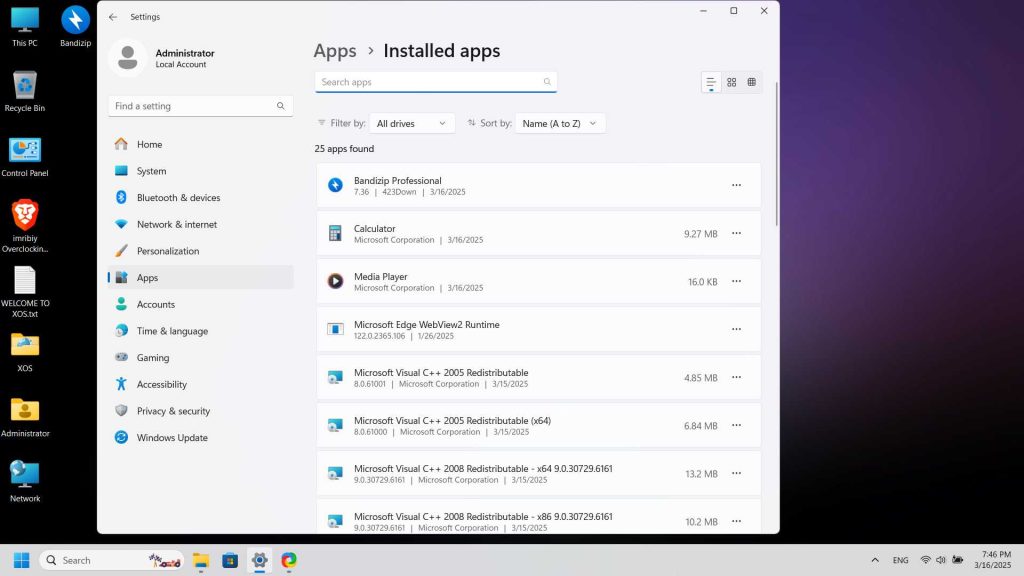Open Filter by All drives dropdown

(411, 123)
